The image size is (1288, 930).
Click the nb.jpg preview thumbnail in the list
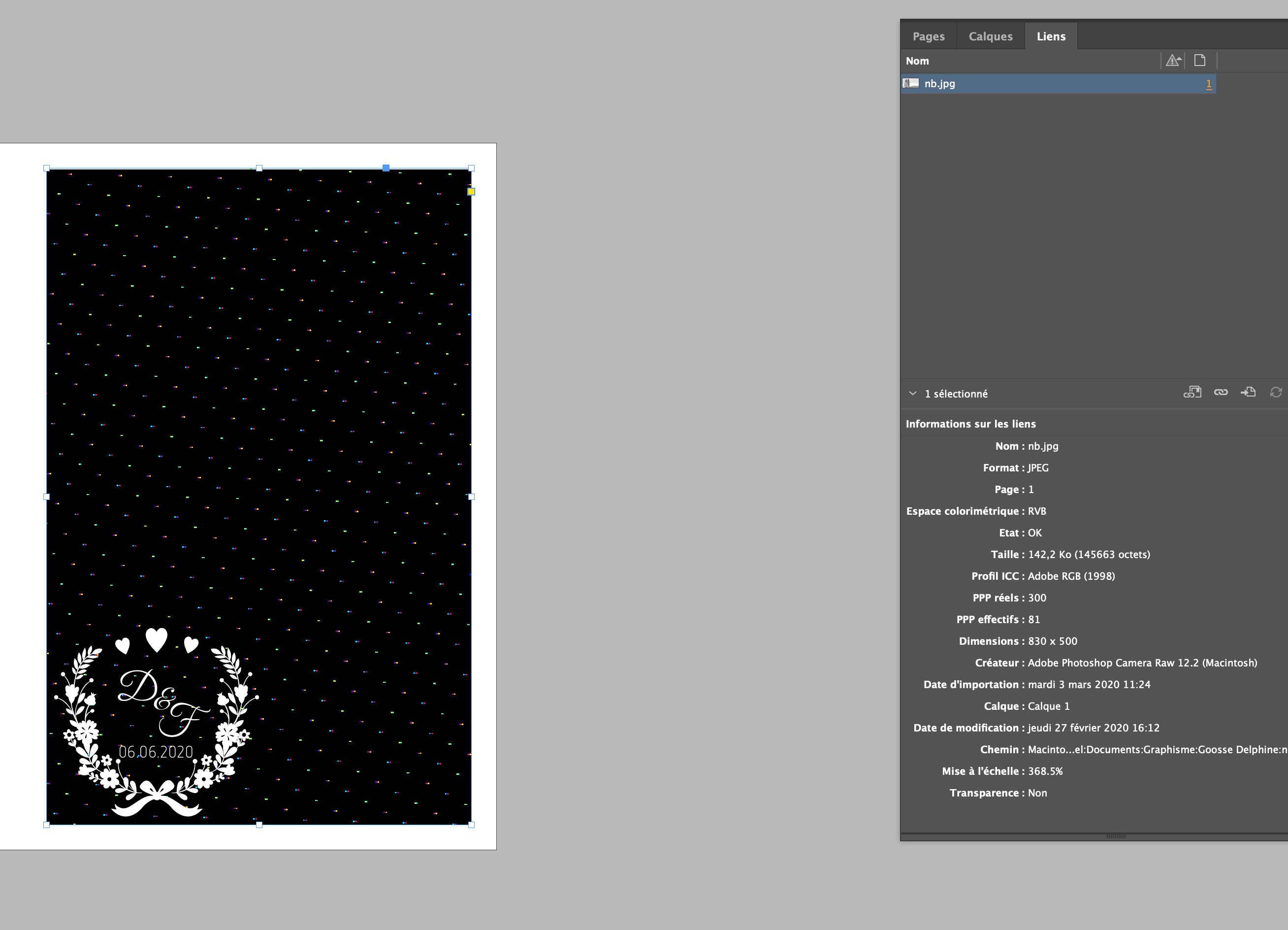point(911,83)
